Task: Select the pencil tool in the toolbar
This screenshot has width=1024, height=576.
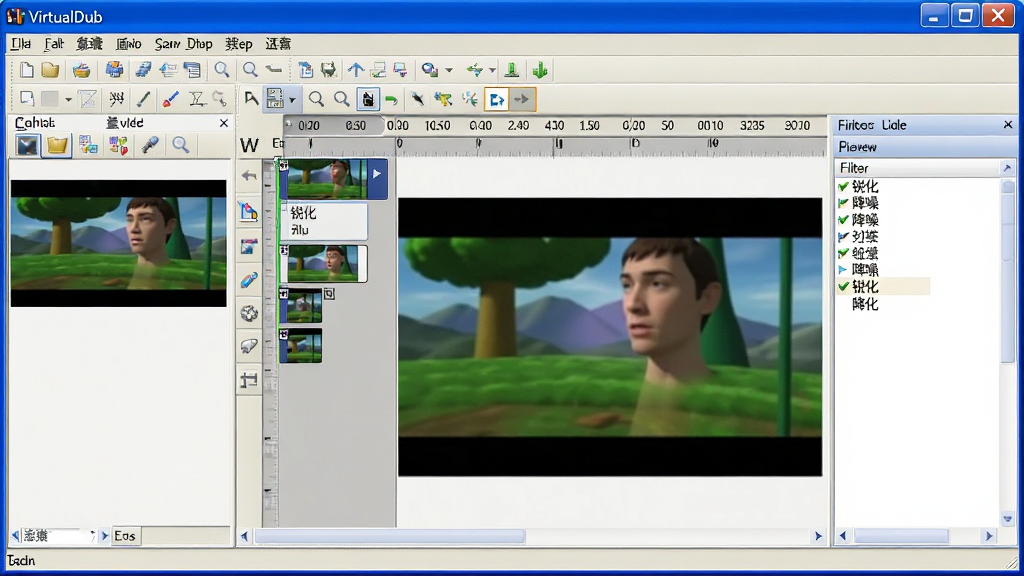Action: pyautogui.click(x=143, y=99)
